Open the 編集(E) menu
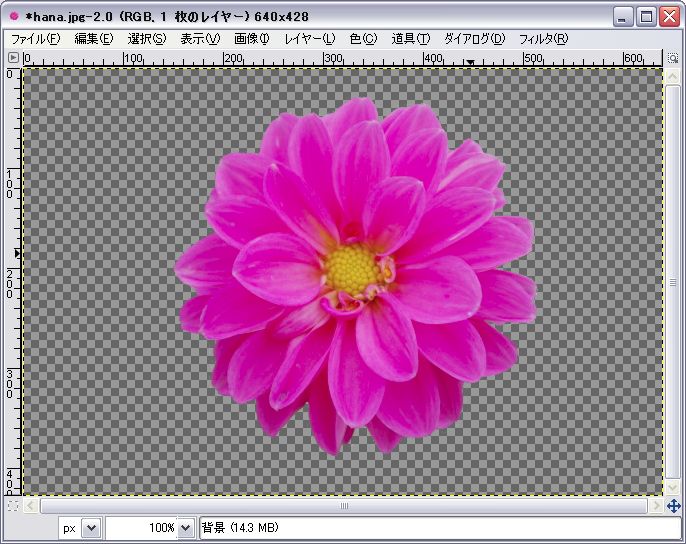 [94, 39]
